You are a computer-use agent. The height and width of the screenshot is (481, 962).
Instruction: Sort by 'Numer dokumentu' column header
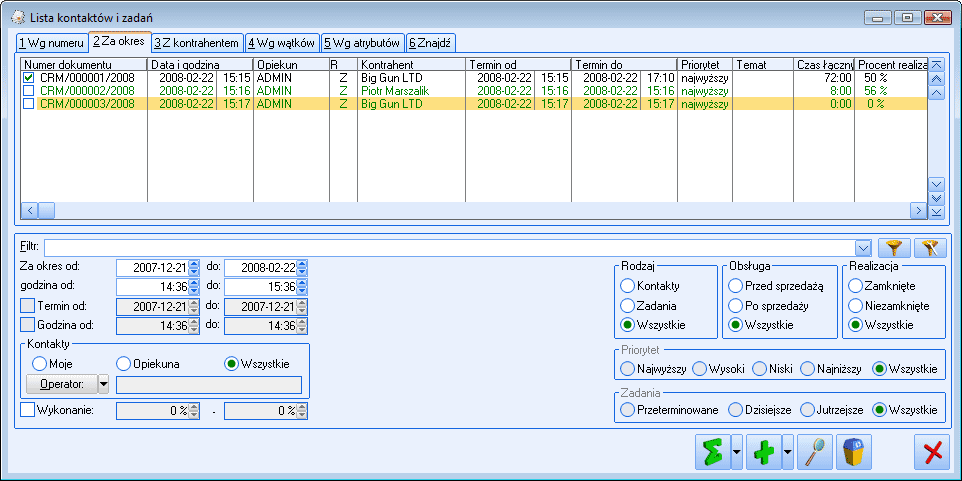point(84,64)
